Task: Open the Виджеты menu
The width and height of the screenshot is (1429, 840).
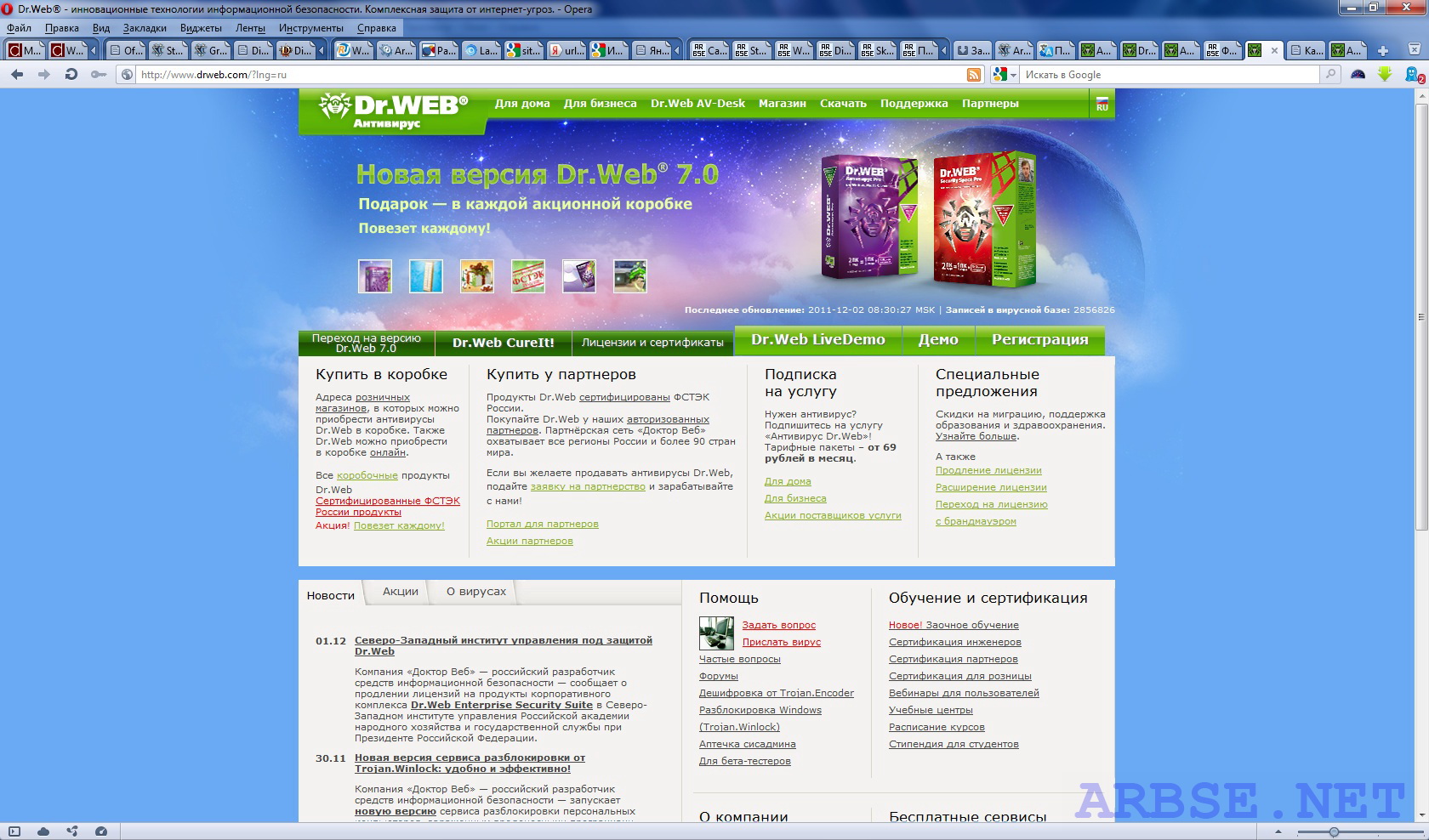Action: [x=201, y=28]
